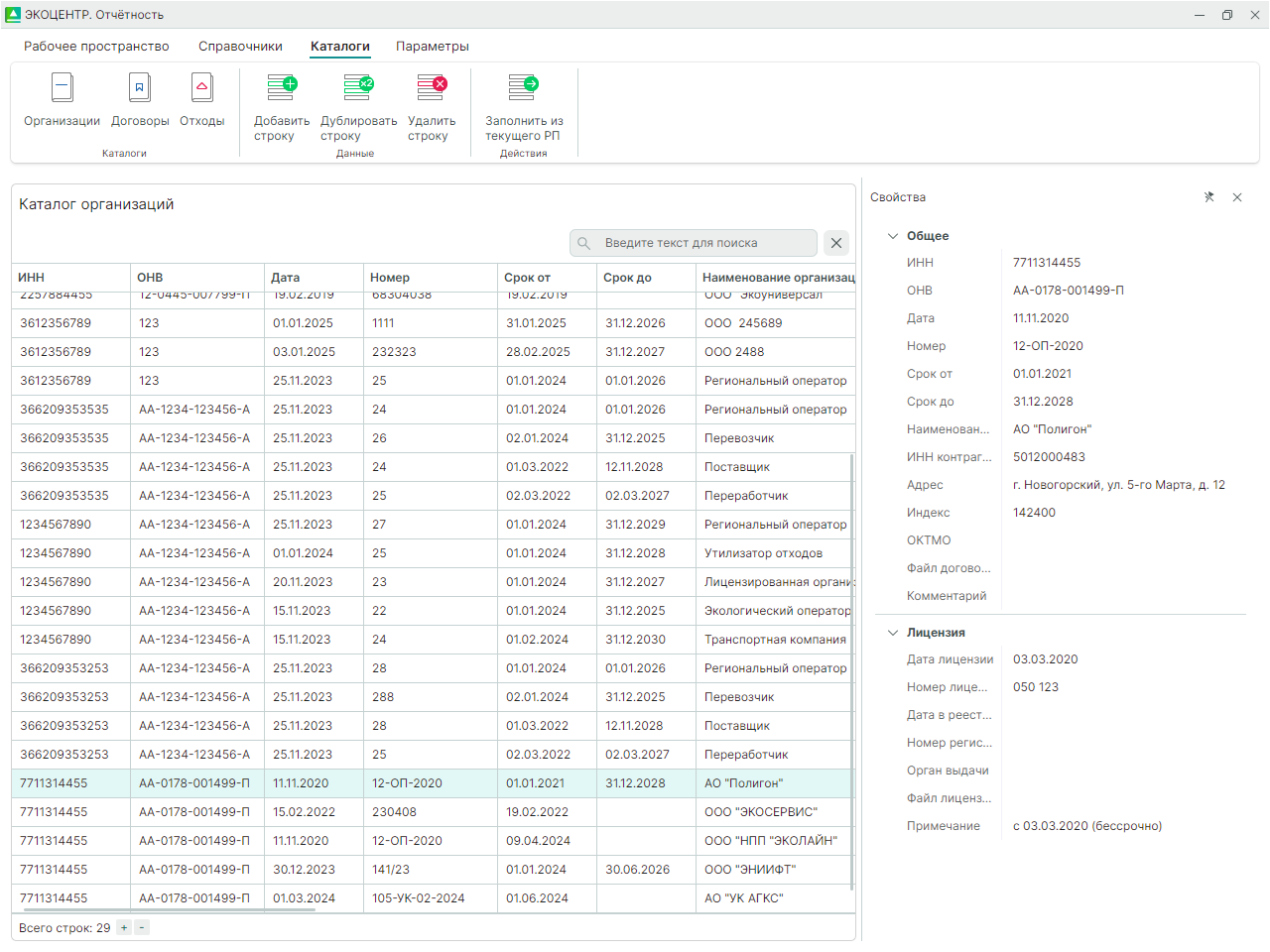Collapse the Лицензия section
The image size is (1270, 952).
click(893, 633)
